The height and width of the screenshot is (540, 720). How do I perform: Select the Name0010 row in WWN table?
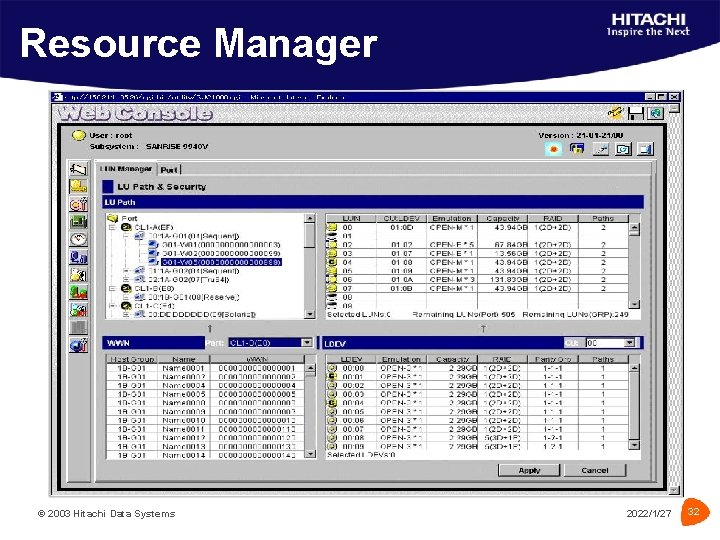(206, 420)
